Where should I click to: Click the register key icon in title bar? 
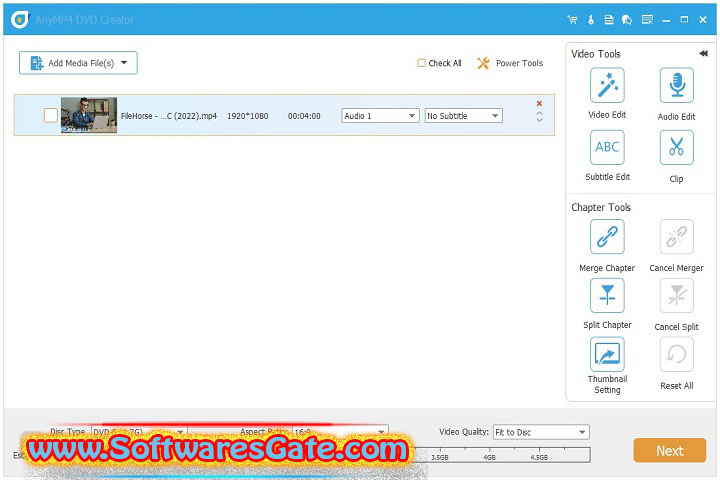tap(591, 20)
